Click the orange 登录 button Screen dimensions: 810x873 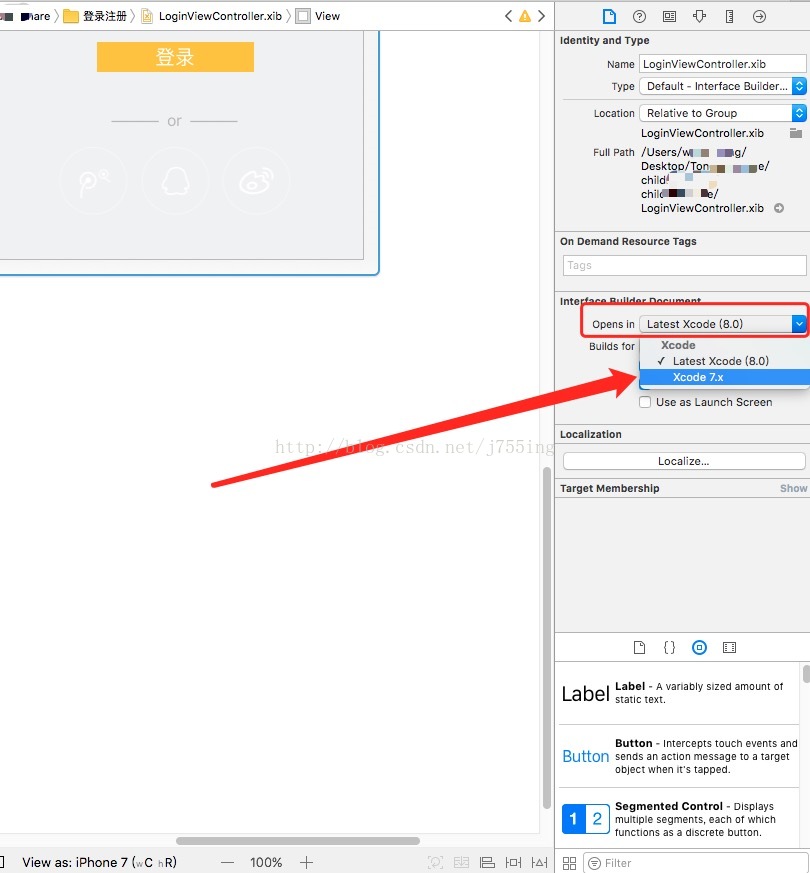click(x=175, y=57)
